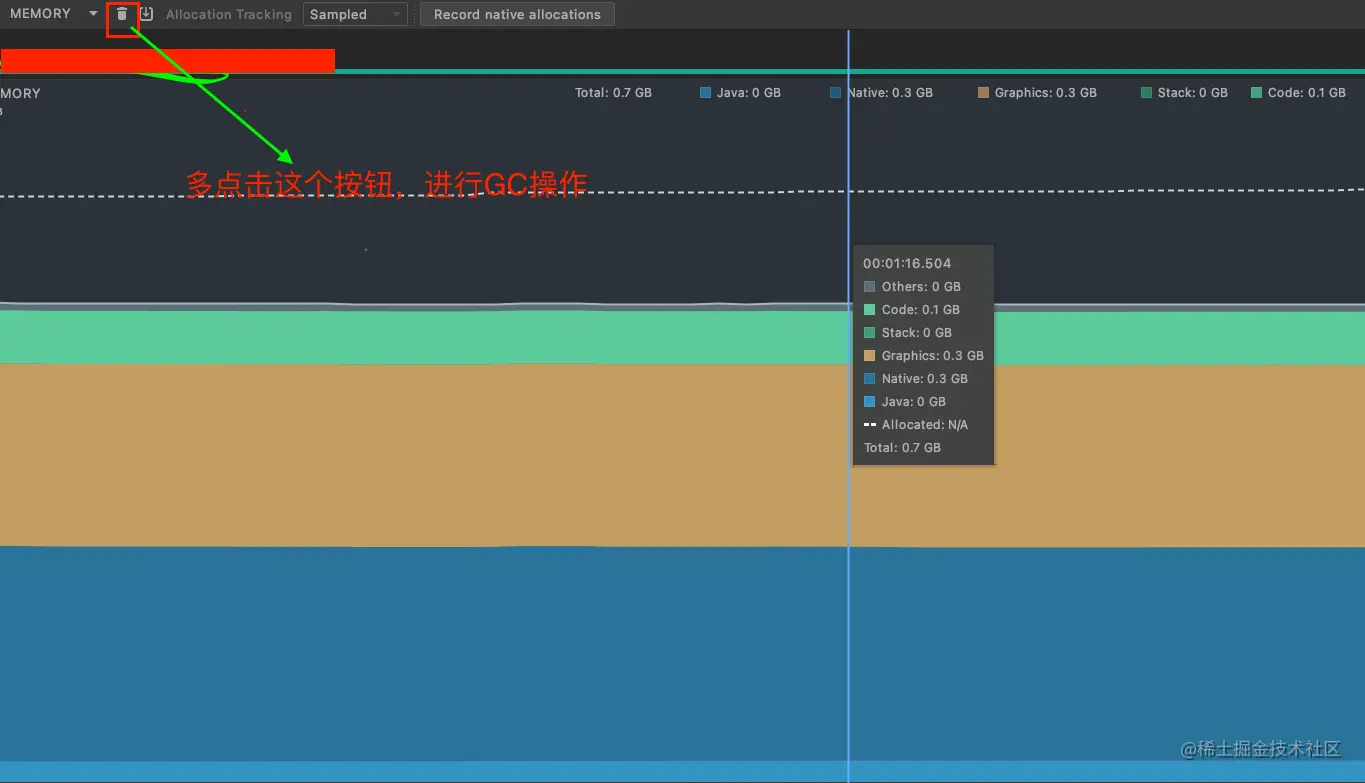Click the Native color swatch in the legend

[x=836, y=93]
